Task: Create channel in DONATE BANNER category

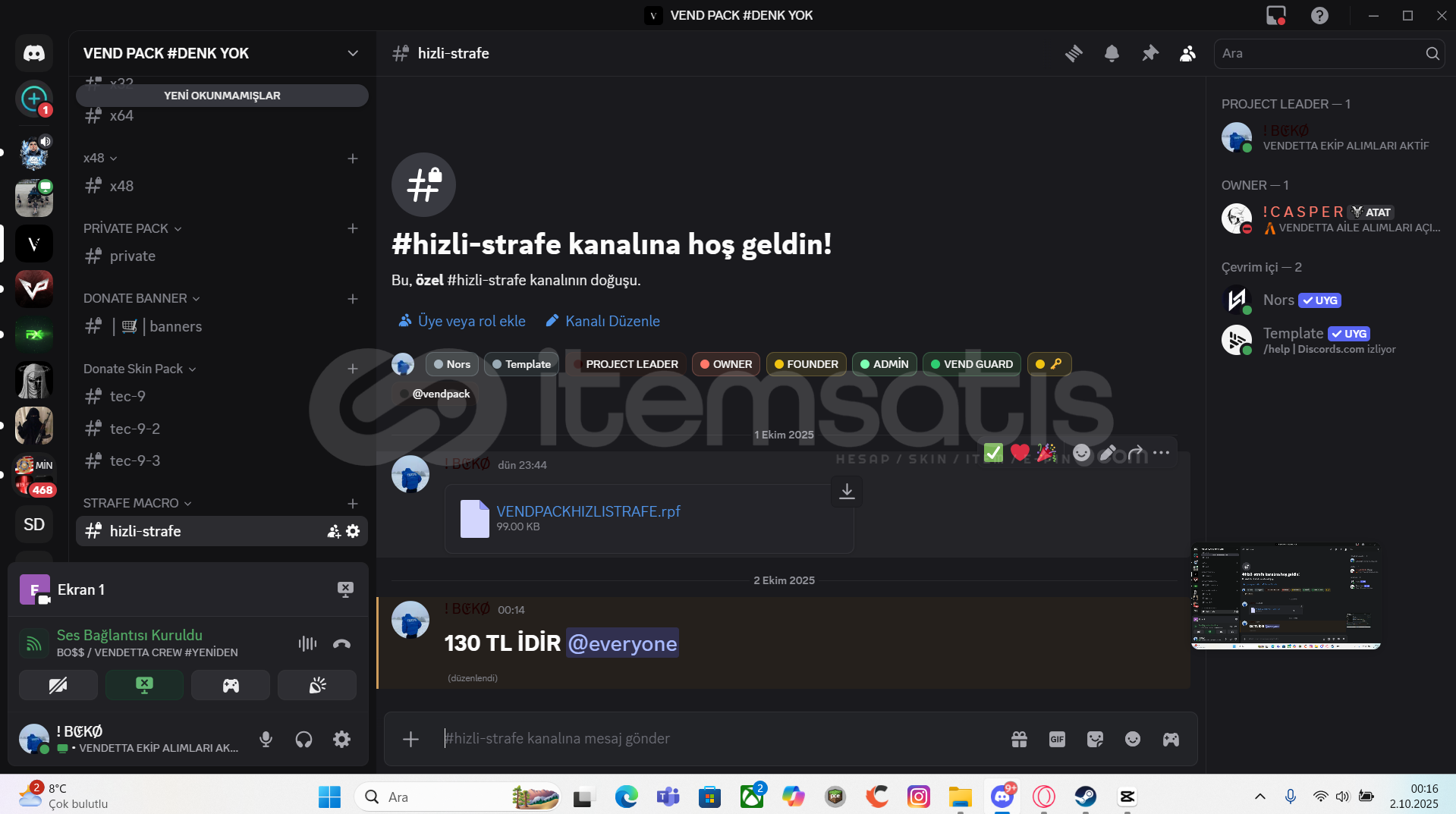Action: [x=353, y=299]
